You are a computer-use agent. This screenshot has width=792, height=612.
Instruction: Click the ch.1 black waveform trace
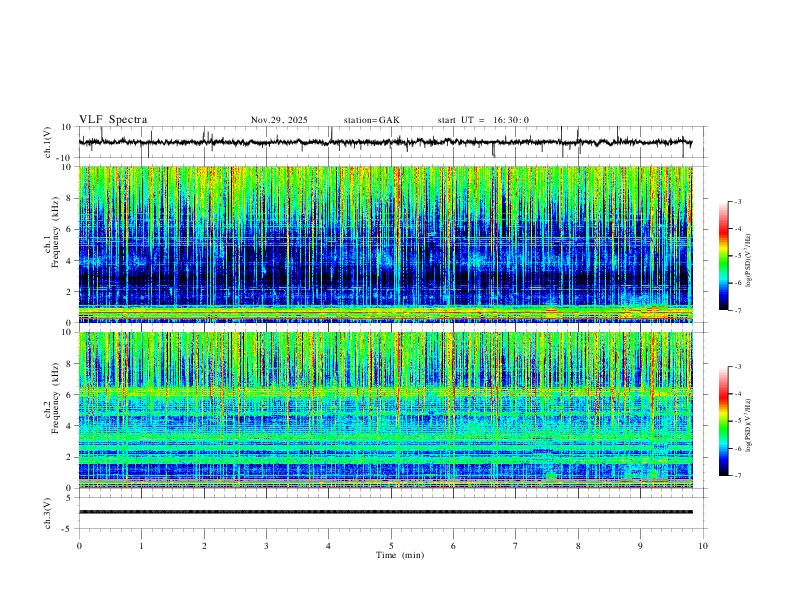(x=385, y=142)
